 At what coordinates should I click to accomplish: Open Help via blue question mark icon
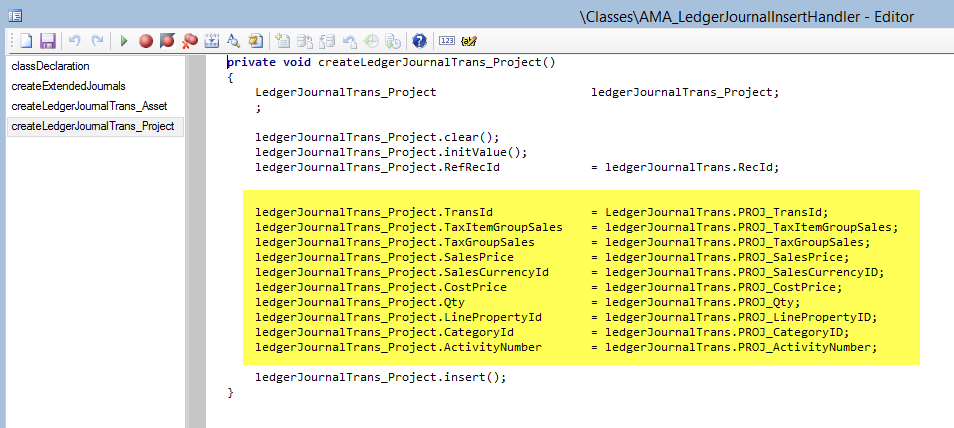419,41
